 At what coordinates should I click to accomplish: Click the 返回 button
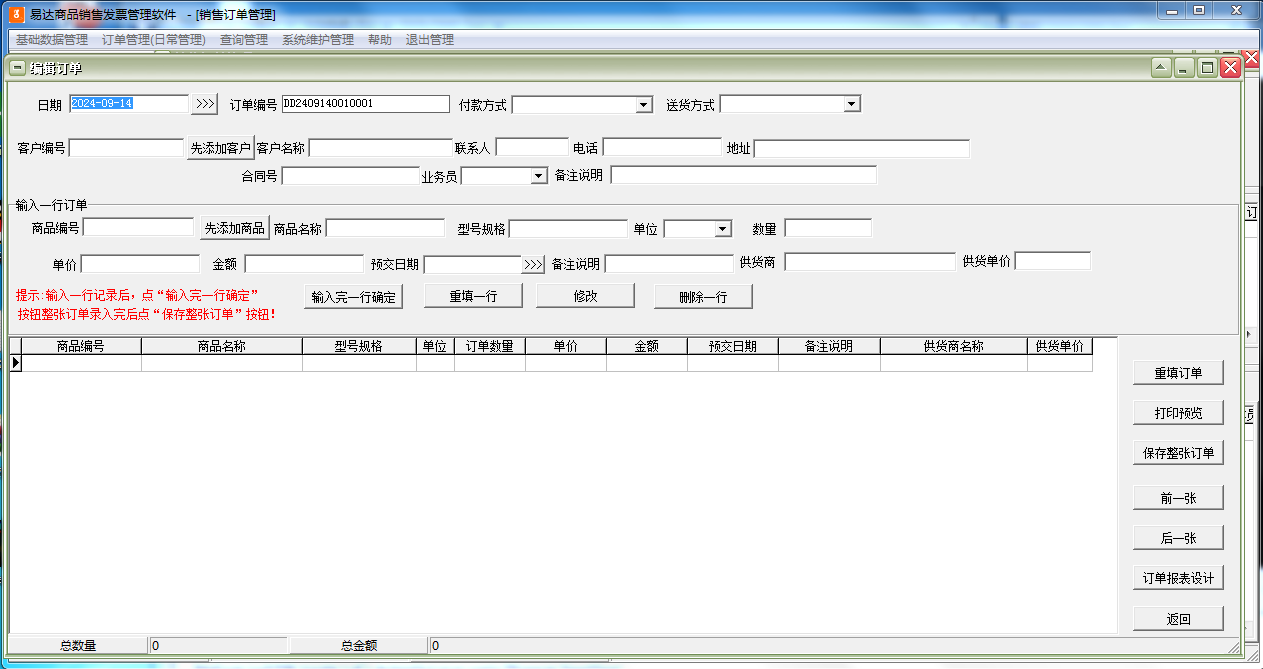click(1178, 619)
